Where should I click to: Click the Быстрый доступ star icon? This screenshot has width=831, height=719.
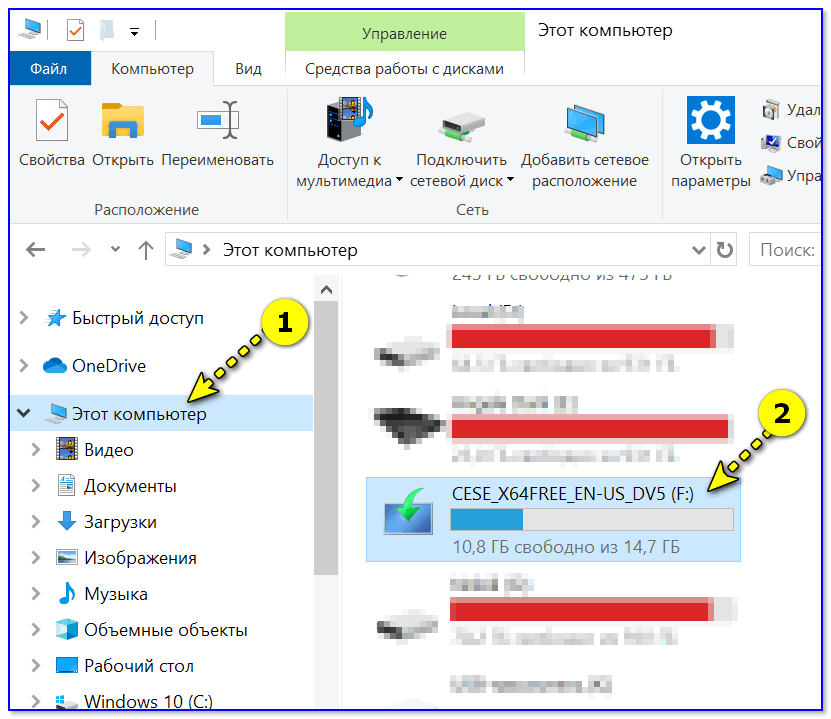(56, 318)
